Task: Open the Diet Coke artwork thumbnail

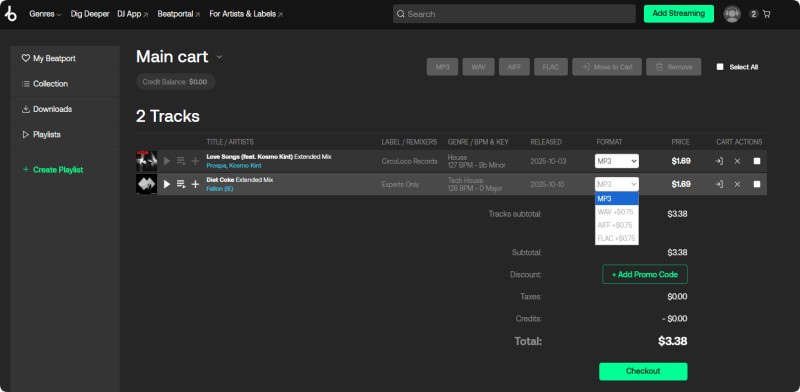Action: 146,184
